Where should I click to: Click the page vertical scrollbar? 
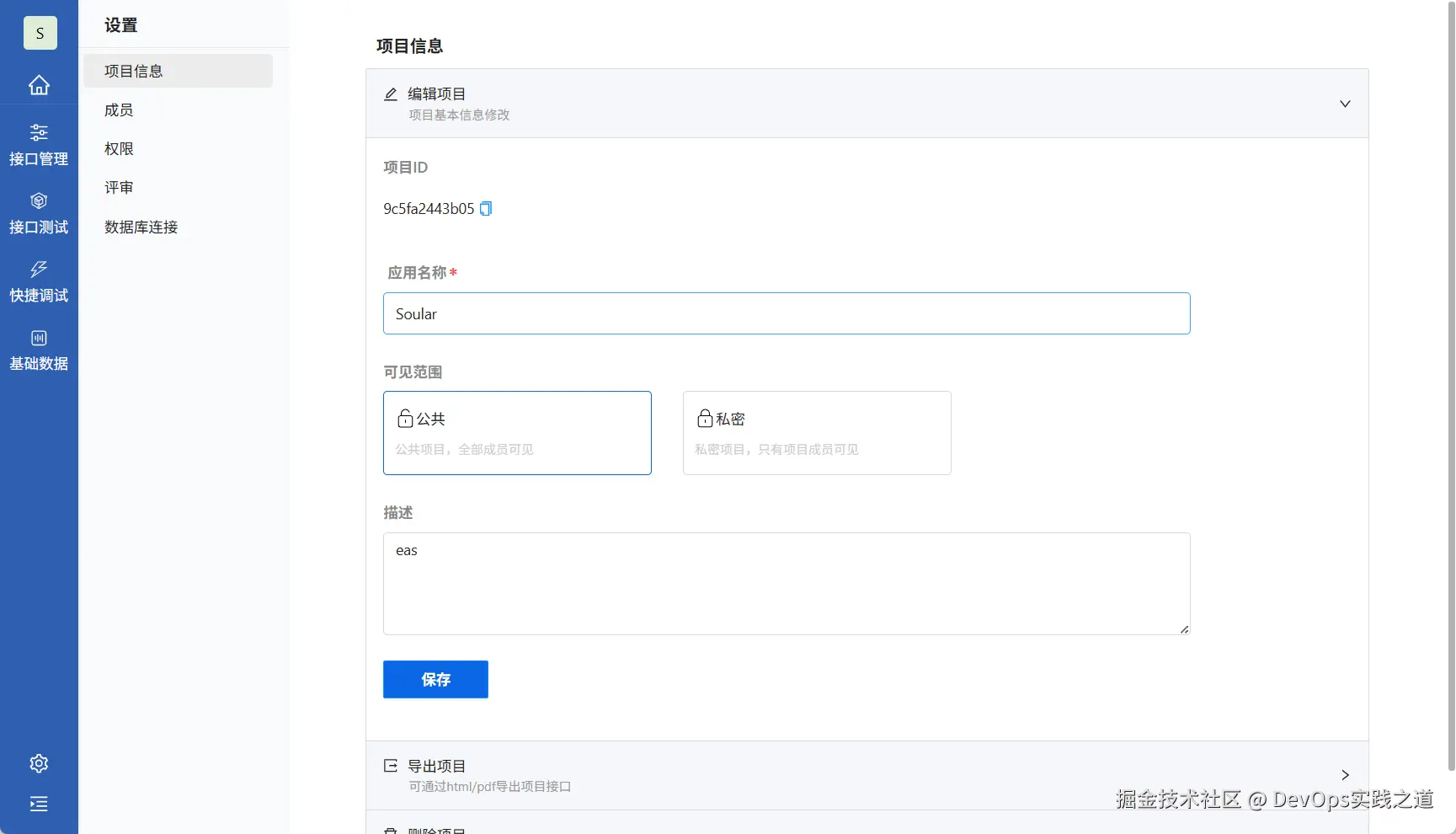[1451, 385]
